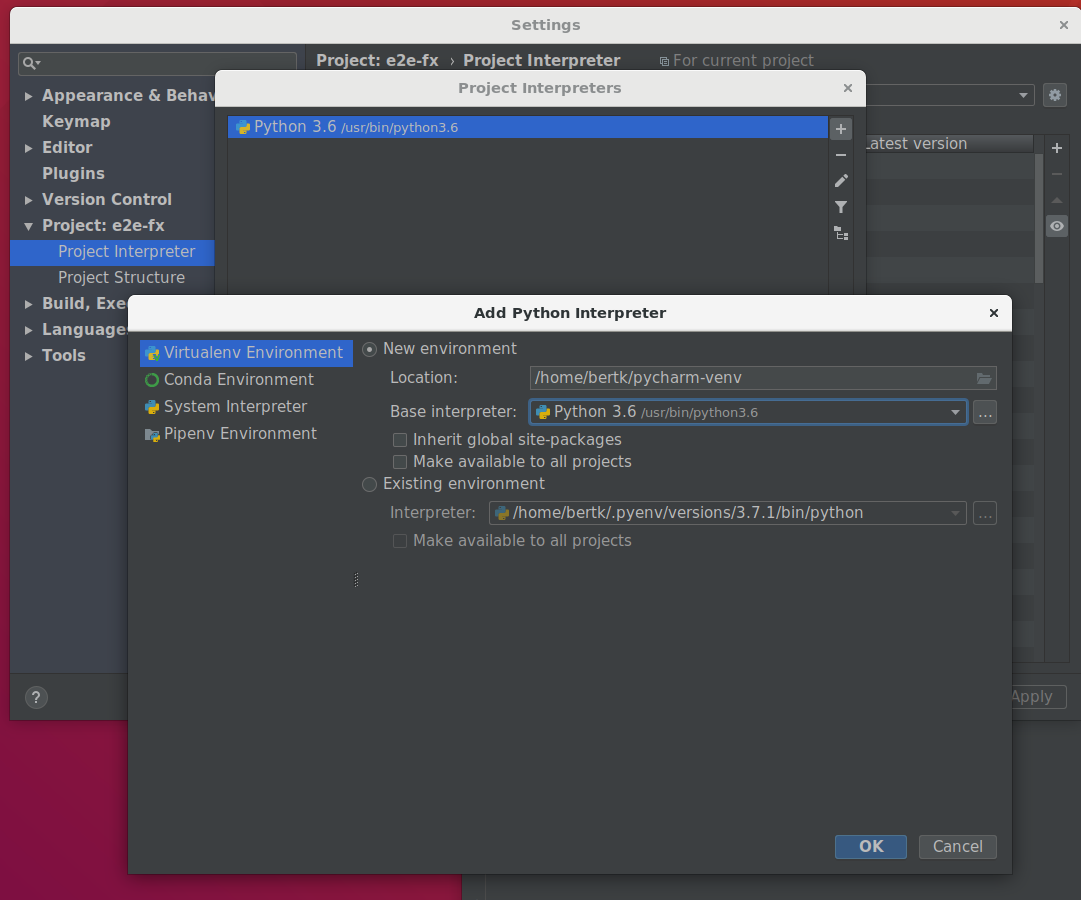Select Virtualenv Environment option
Screen dimensions: 1081x900
click(x=246, y=353)
